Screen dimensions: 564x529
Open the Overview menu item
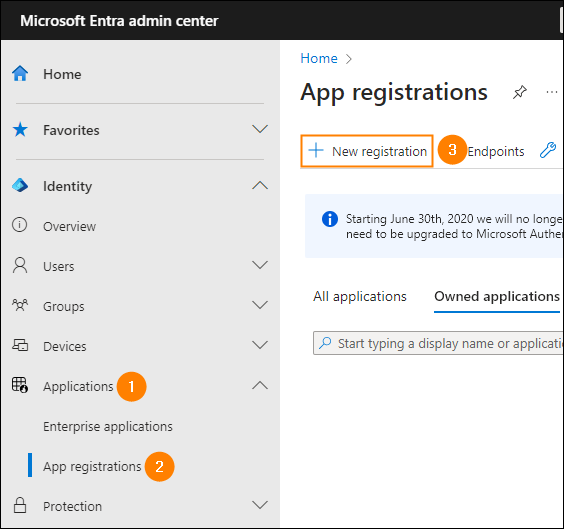pos(69,227)
